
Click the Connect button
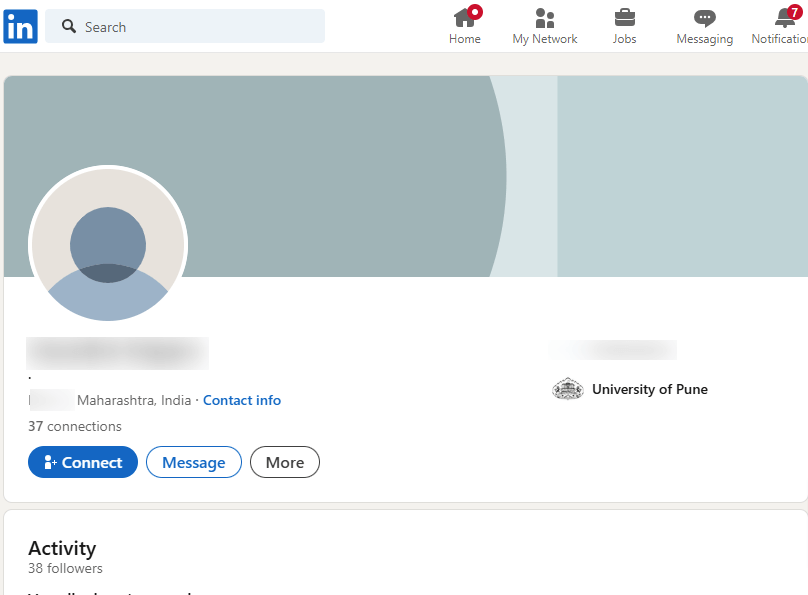point(82,462)
